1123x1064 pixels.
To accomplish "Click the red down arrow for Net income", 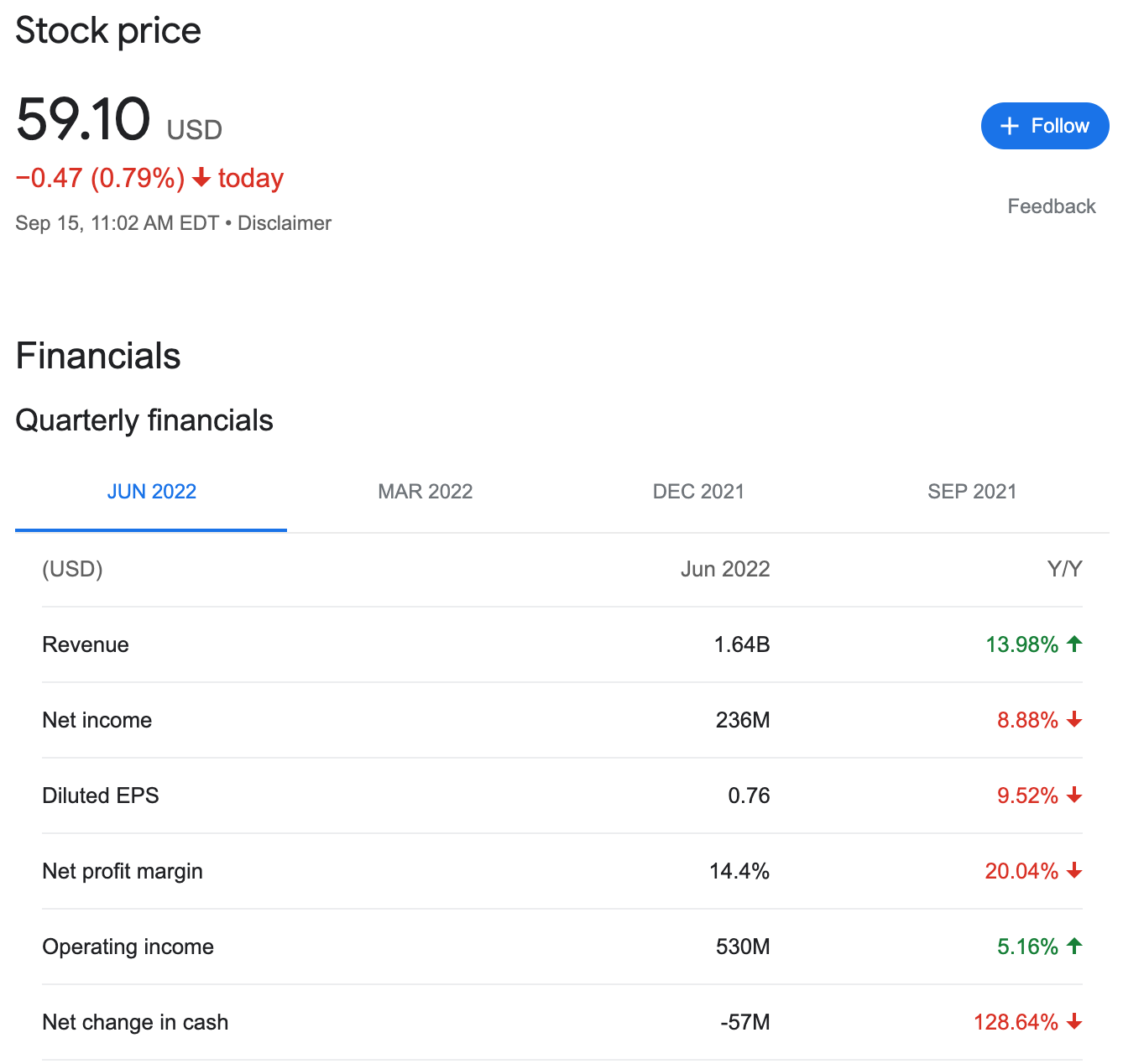I will 1074,720.
